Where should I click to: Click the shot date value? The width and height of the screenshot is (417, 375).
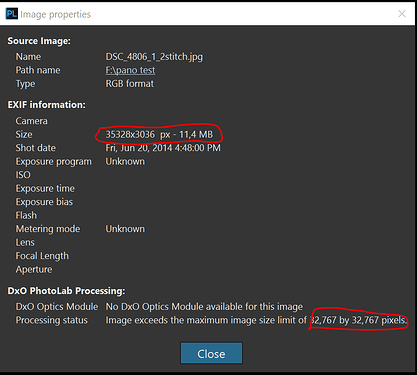coord(163,148)
